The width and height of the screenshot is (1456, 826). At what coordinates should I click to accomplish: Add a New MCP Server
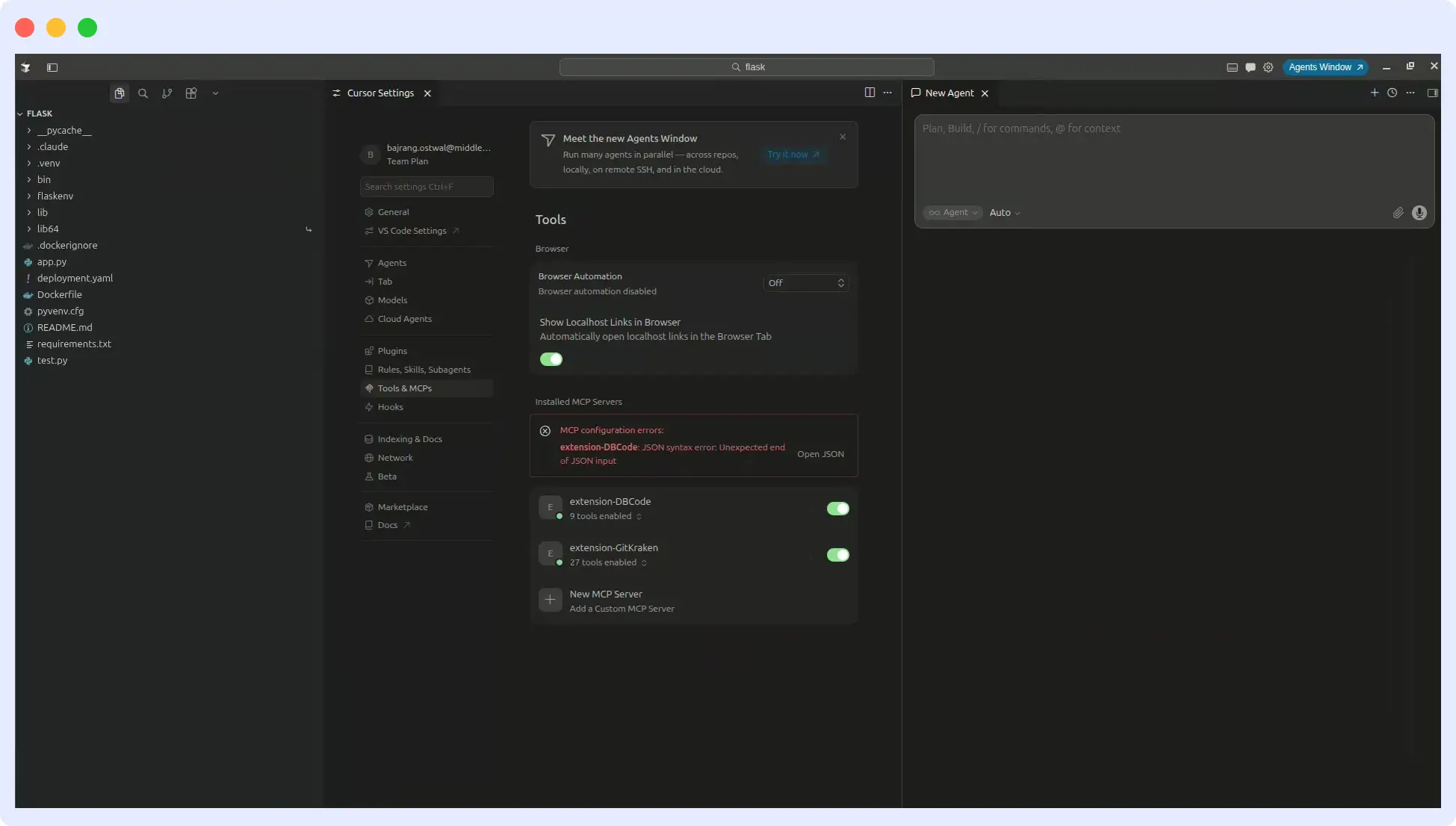[693, 600]
